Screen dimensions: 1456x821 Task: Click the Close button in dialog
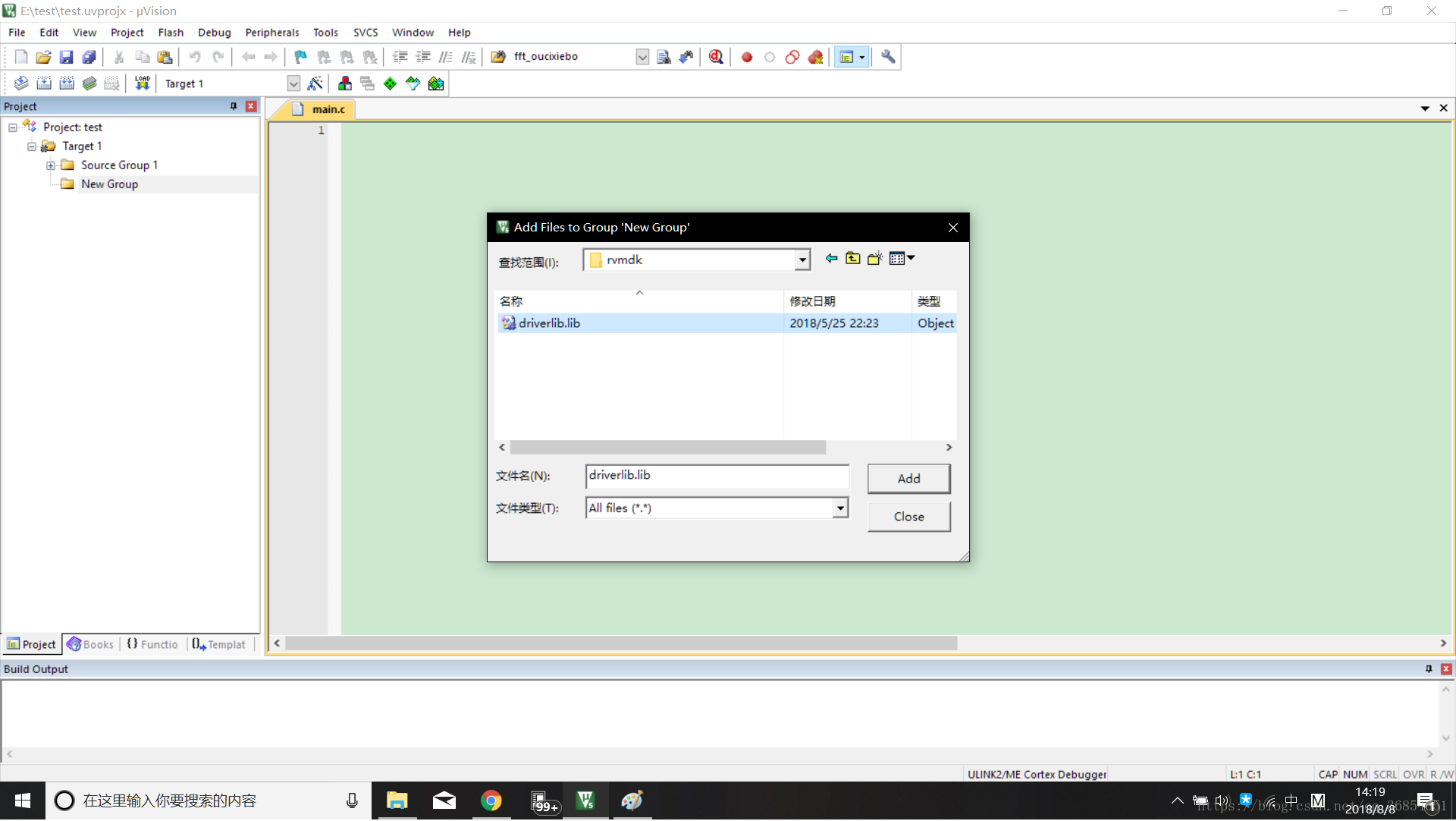point(908,517)
